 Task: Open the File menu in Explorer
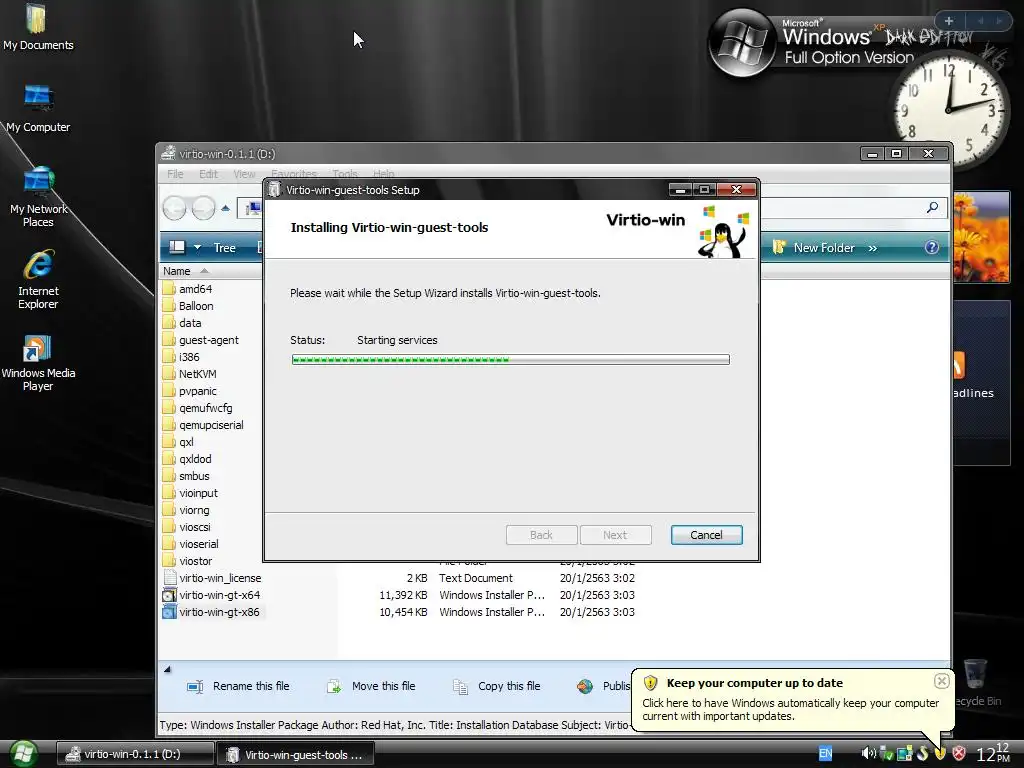tap(175, 174)
